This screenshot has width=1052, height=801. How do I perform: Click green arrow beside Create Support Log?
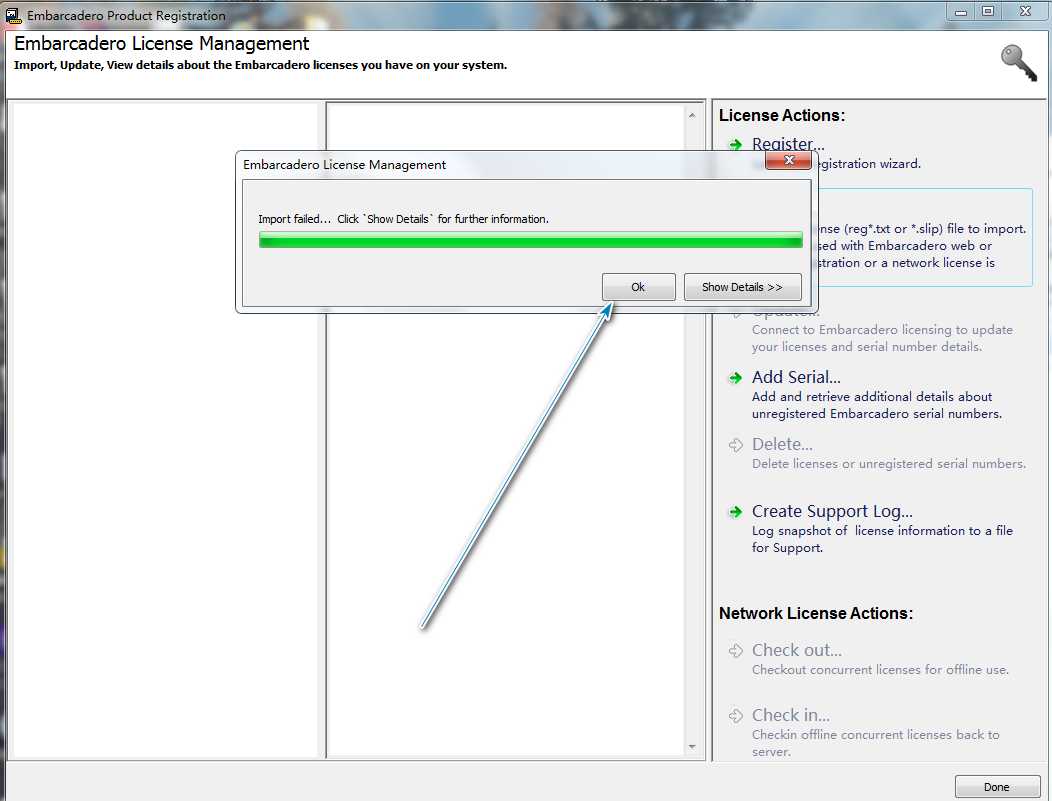[x=736, y=512]
